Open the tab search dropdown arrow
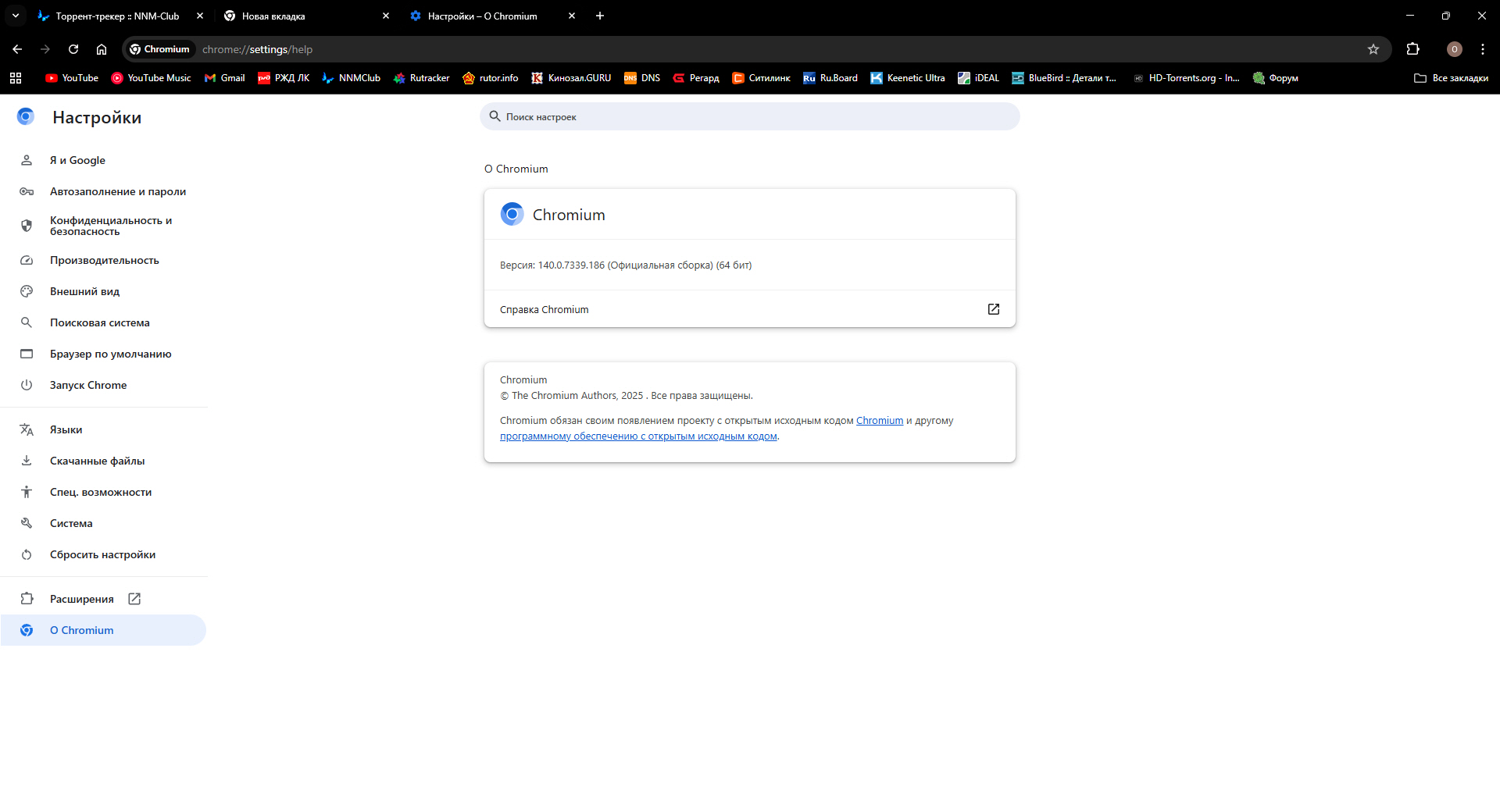The width and height of the screenshot is (1500, 812). (16, 16)
